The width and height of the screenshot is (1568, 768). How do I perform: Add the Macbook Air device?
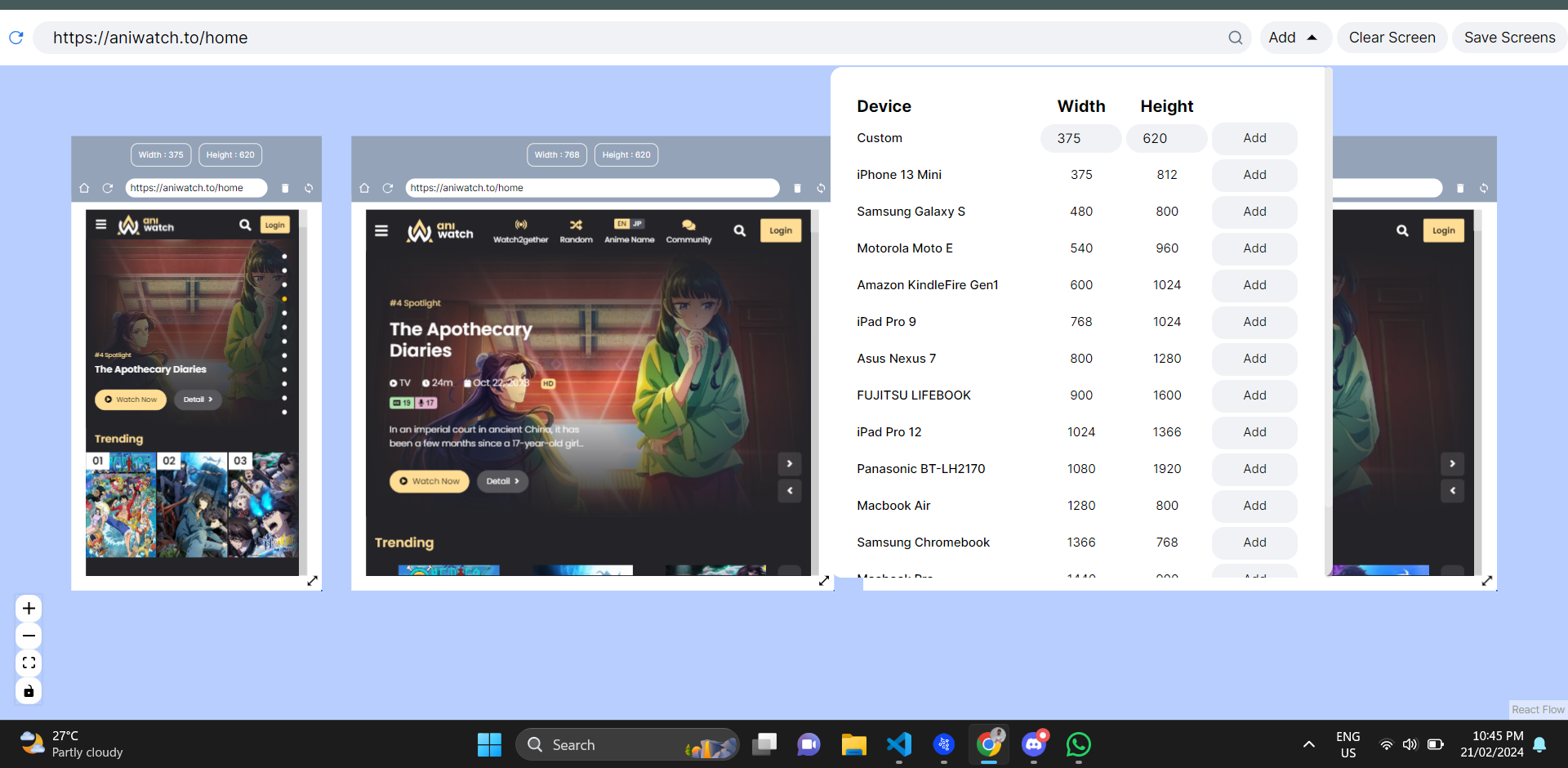point(1254,506)
